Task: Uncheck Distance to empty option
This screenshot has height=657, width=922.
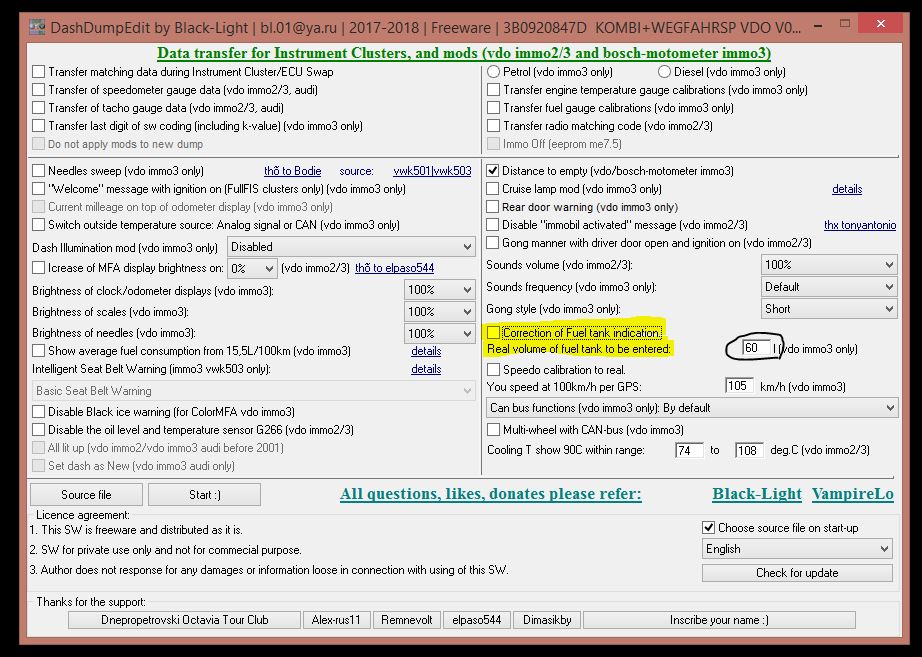Action: pyautogui.click(x=493, y=171)
